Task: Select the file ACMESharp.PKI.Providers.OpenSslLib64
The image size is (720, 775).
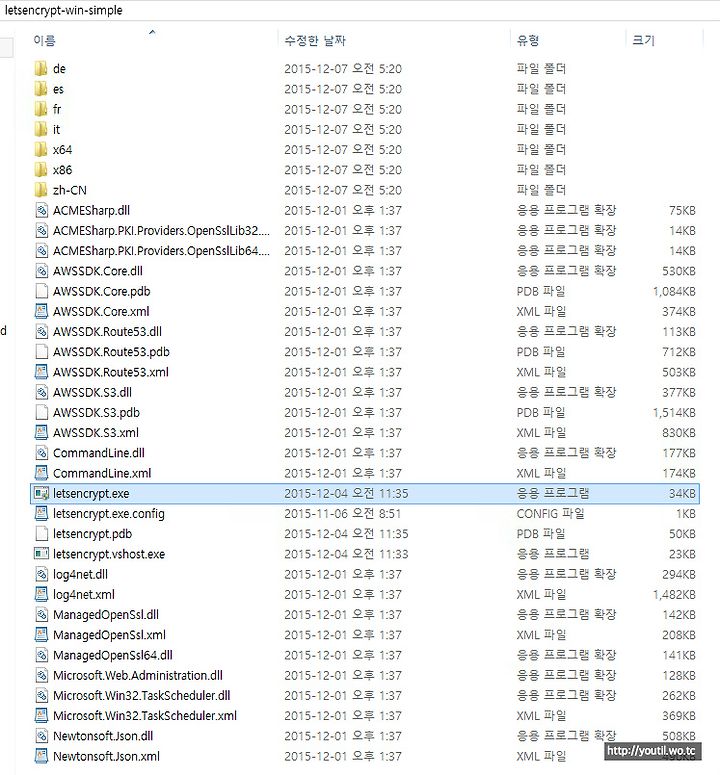Action: click(161, 251)
